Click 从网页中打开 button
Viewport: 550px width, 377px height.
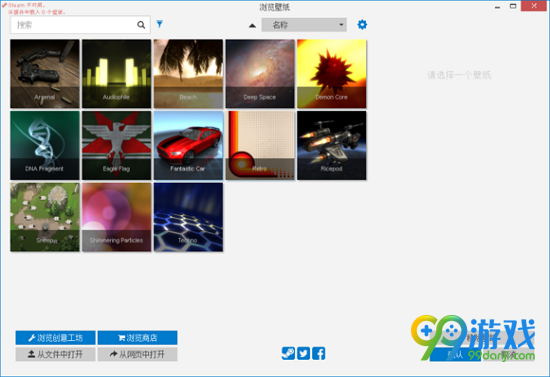click(x=138, y=354)
